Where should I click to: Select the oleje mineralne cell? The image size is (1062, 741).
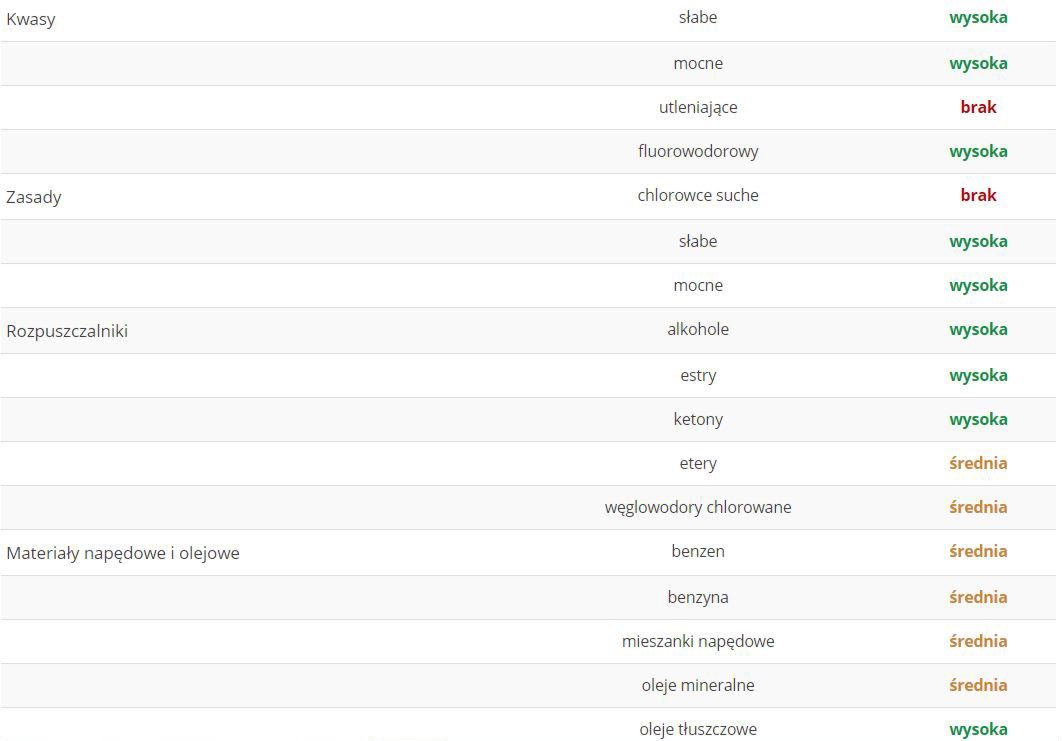[698, 685]
